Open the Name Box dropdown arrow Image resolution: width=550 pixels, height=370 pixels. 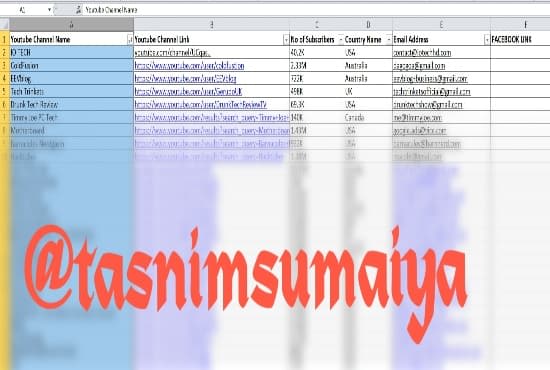coord(49,10)
